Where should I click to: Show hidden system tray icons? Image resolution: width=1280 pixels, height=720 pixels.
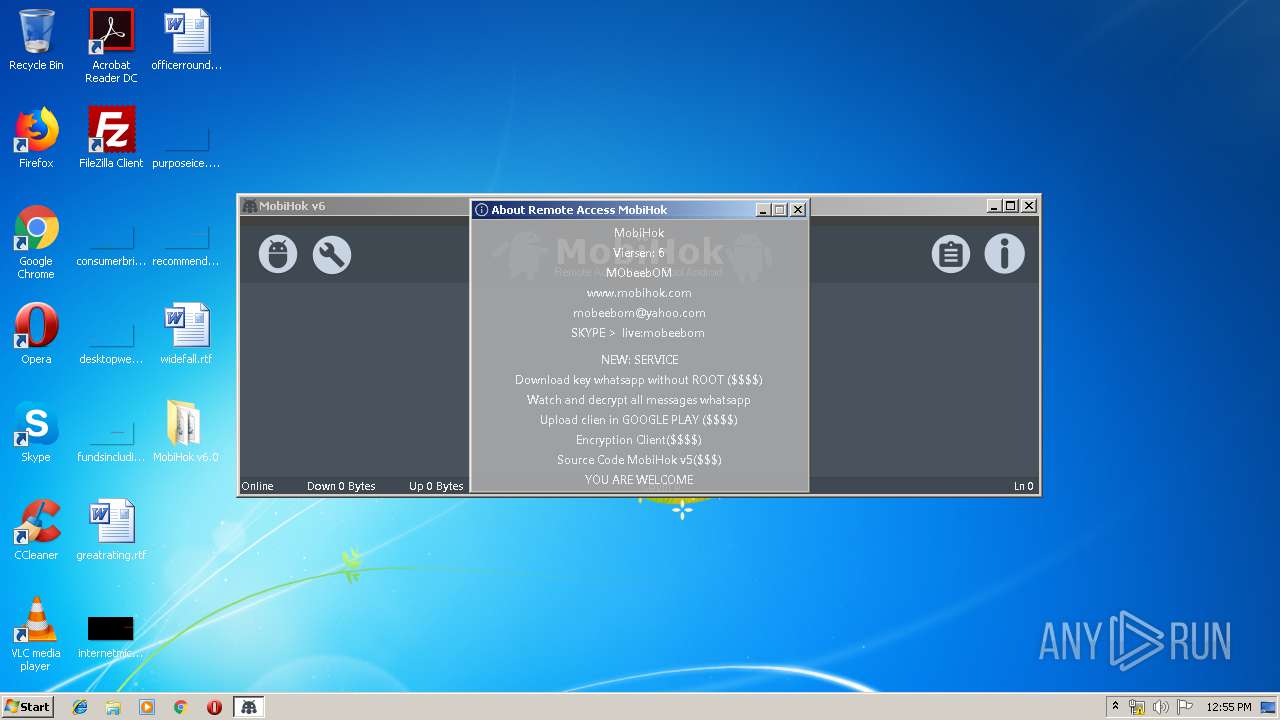tap(1115, 707)
